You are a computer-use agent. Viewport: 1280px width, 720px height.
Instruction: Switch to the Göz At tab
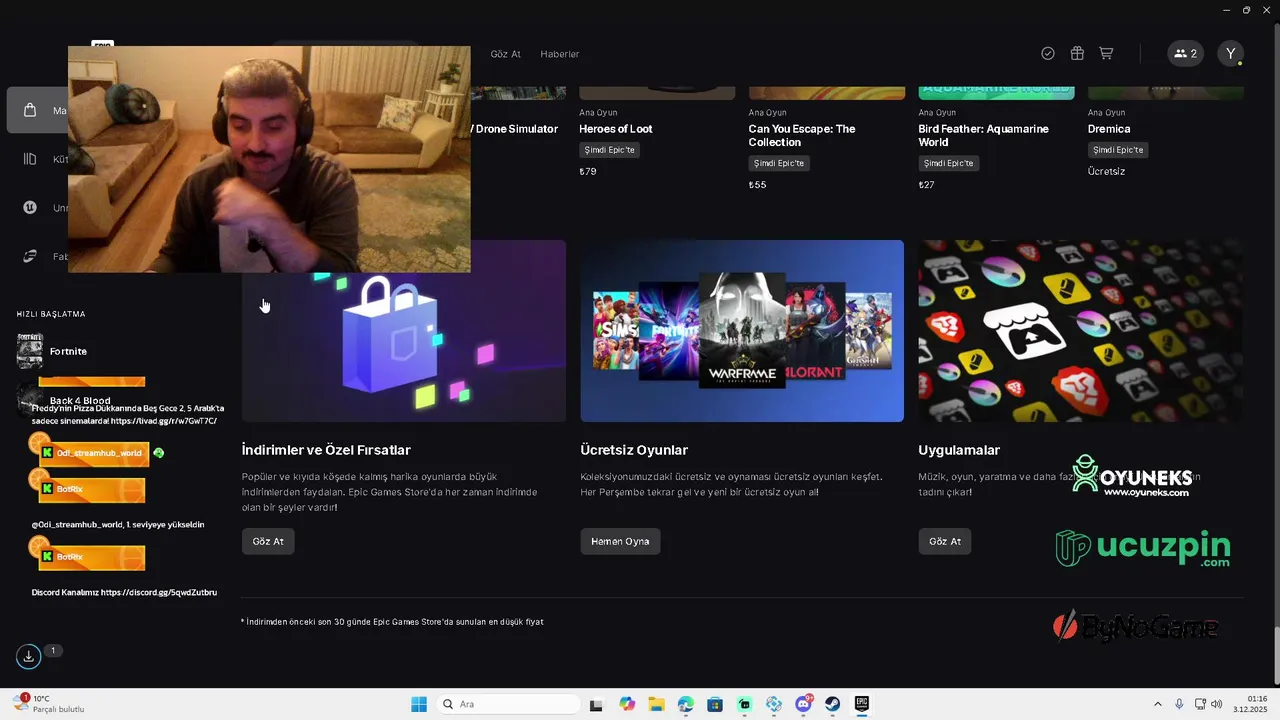[505, 54]
